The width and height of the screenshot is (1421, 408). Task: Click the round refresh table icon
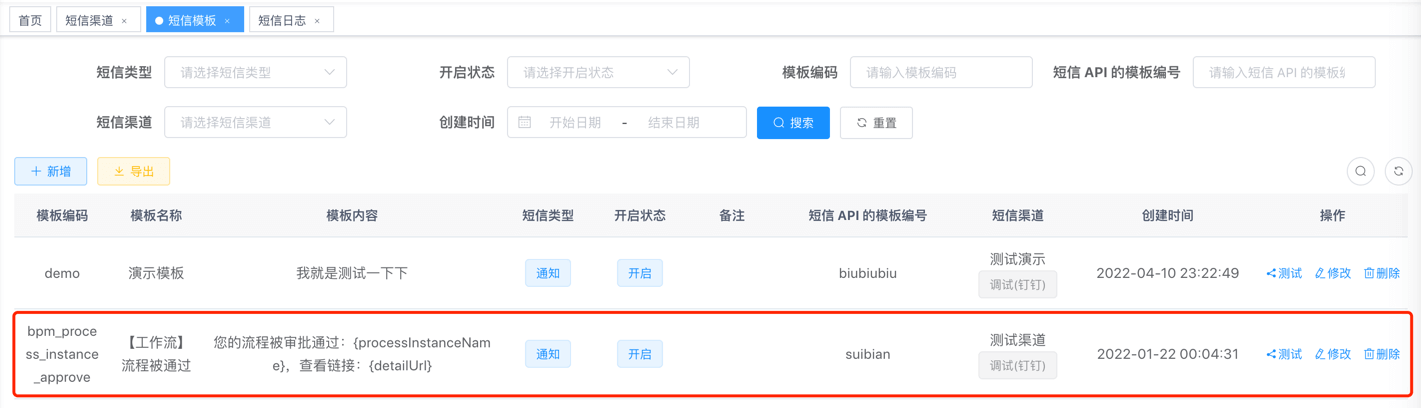1398,172
